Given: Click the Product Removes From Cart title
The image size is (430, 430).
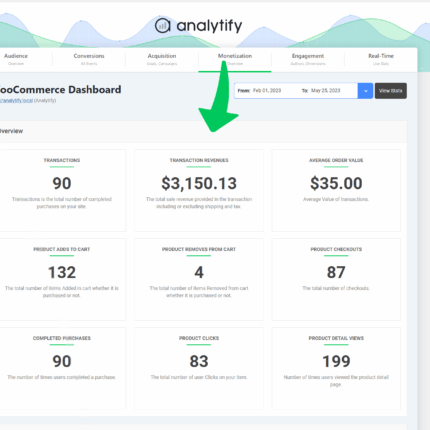Looking at the screenshot, I should (x=199, y=249).
